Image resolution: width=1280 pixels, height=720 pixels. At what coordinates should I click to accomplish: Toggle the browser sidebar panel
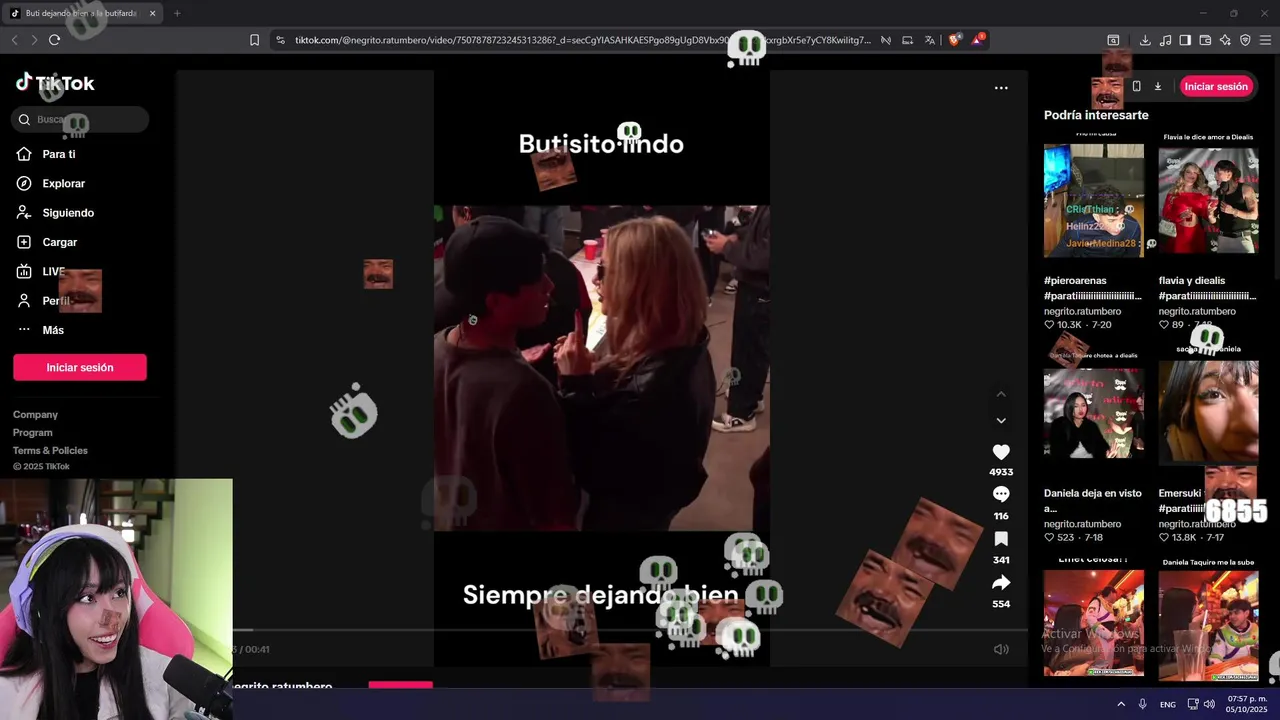click(1185, 40)
